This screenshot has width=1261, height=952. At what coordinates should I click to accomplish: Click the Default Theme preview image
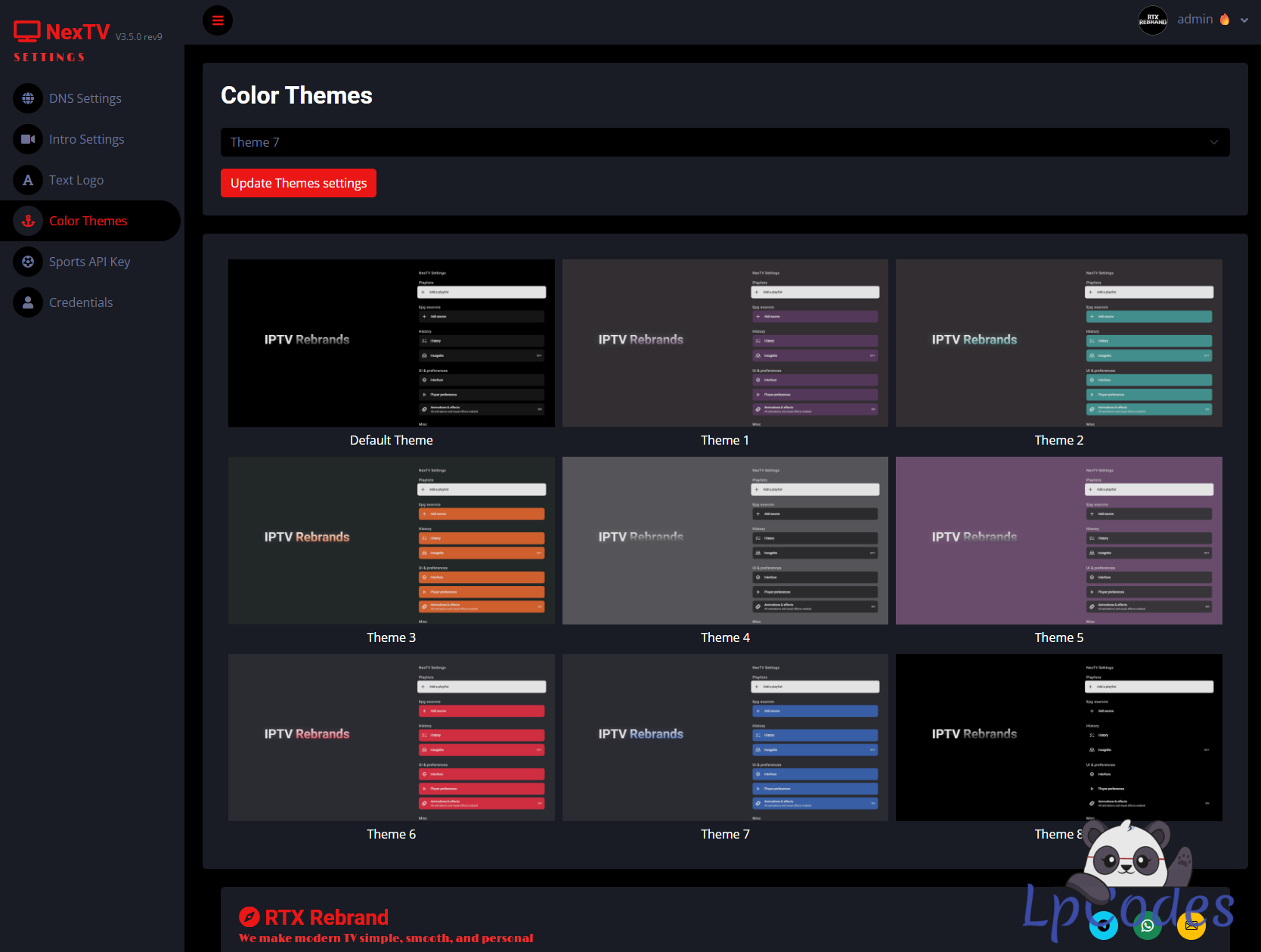tap(391, 343)
